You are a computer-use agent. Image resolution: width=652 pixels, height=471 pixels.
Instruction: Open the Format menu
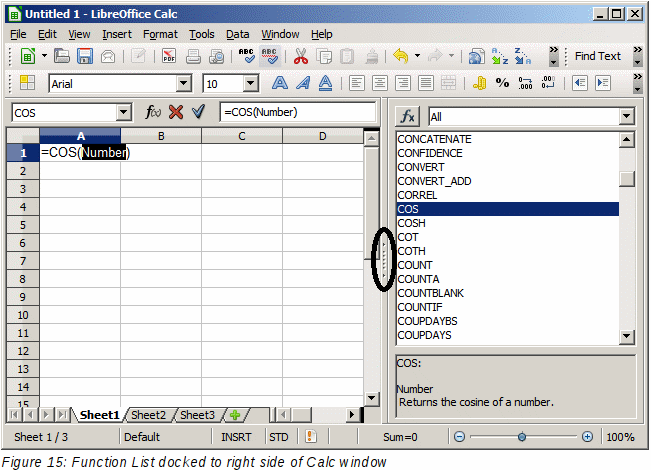click(x=160, y=34)
